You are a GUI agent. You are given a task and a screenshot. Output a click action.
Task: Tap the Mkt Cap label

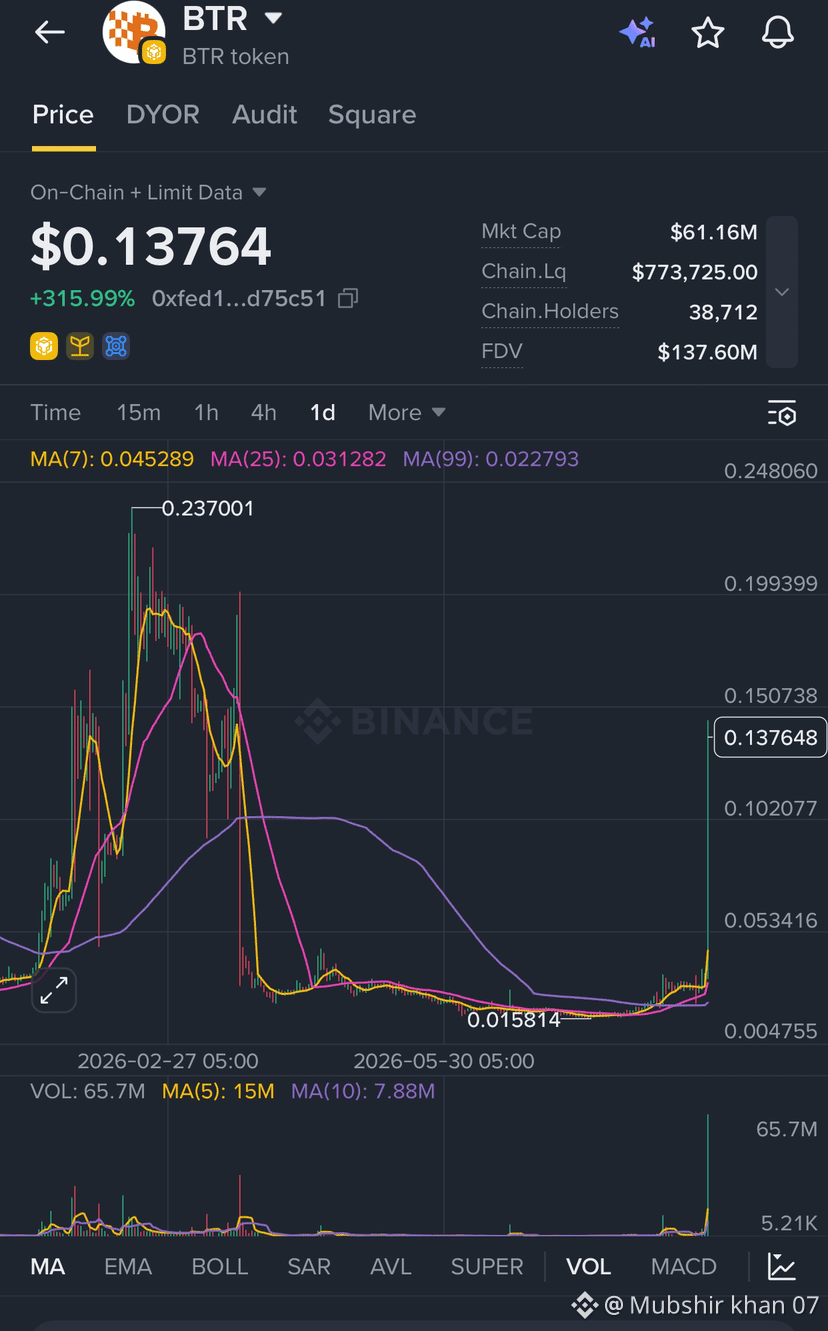[521, 232]
